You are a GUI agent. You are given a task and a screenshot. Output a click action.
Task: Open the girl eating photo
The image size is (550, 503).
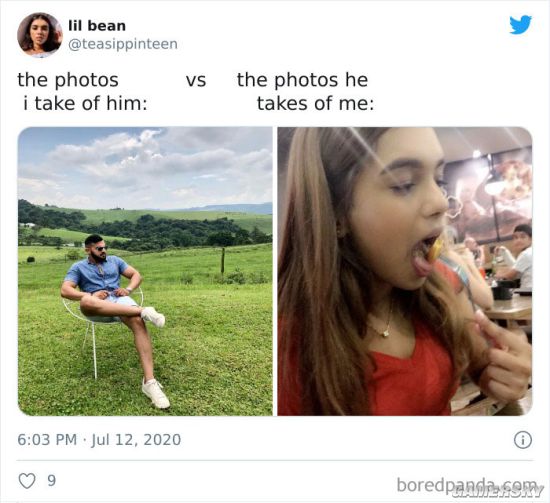pyautogui.click(x=405, y=271)
